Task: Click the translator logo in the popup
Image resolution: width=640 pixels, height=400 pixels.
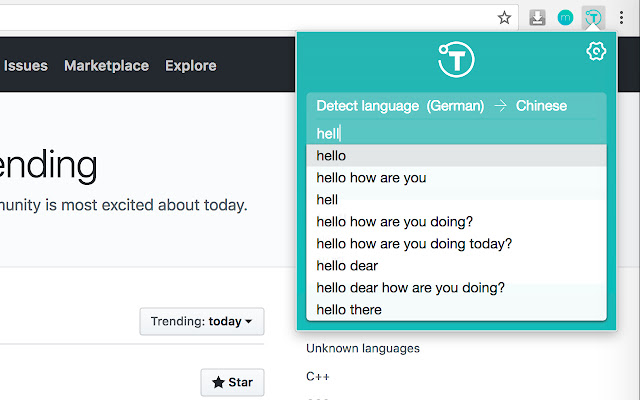Action: click(x=455, y=58)
